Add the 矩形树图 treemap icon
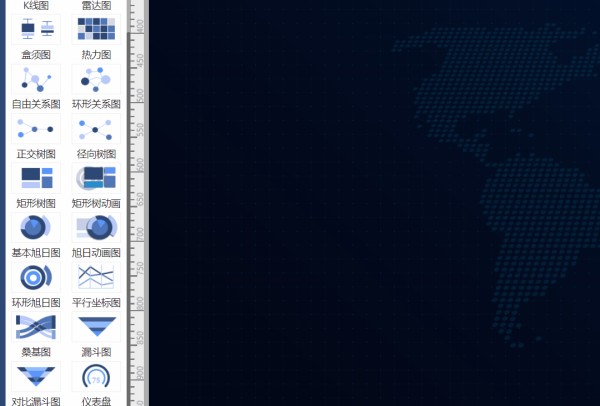 [x=36, y=178]
